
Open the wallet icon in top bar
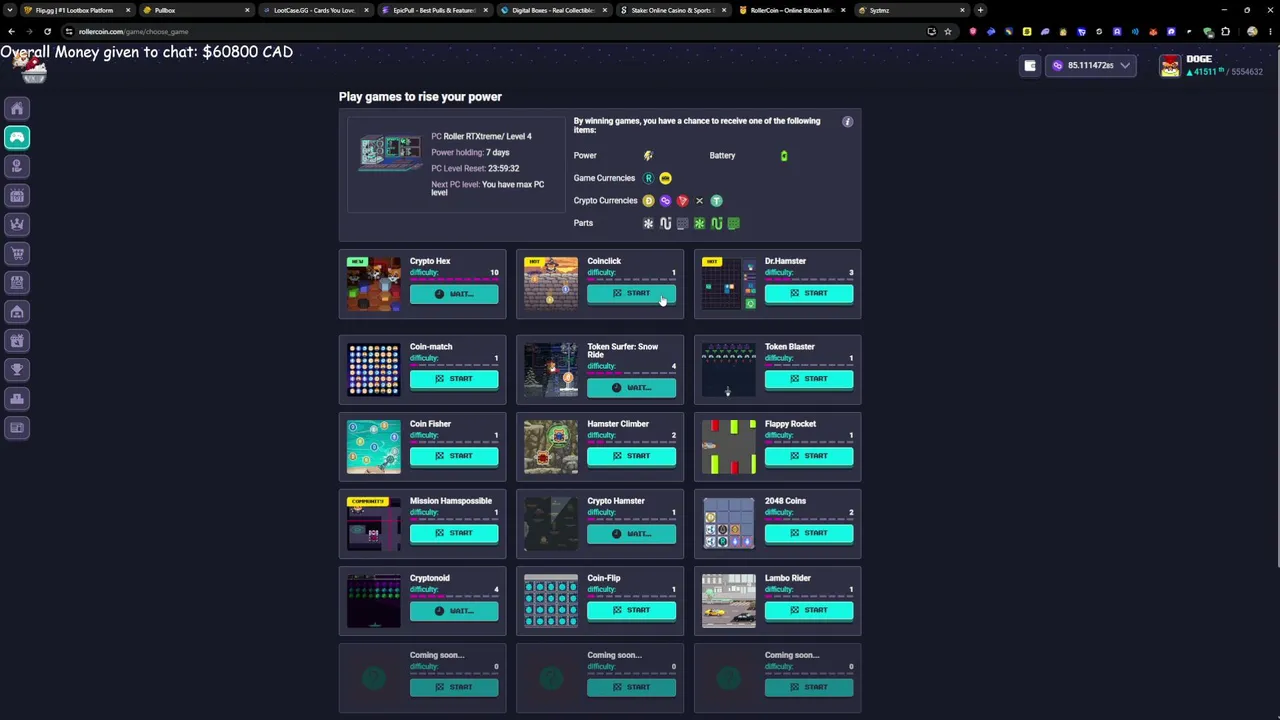click(1030, 66)
